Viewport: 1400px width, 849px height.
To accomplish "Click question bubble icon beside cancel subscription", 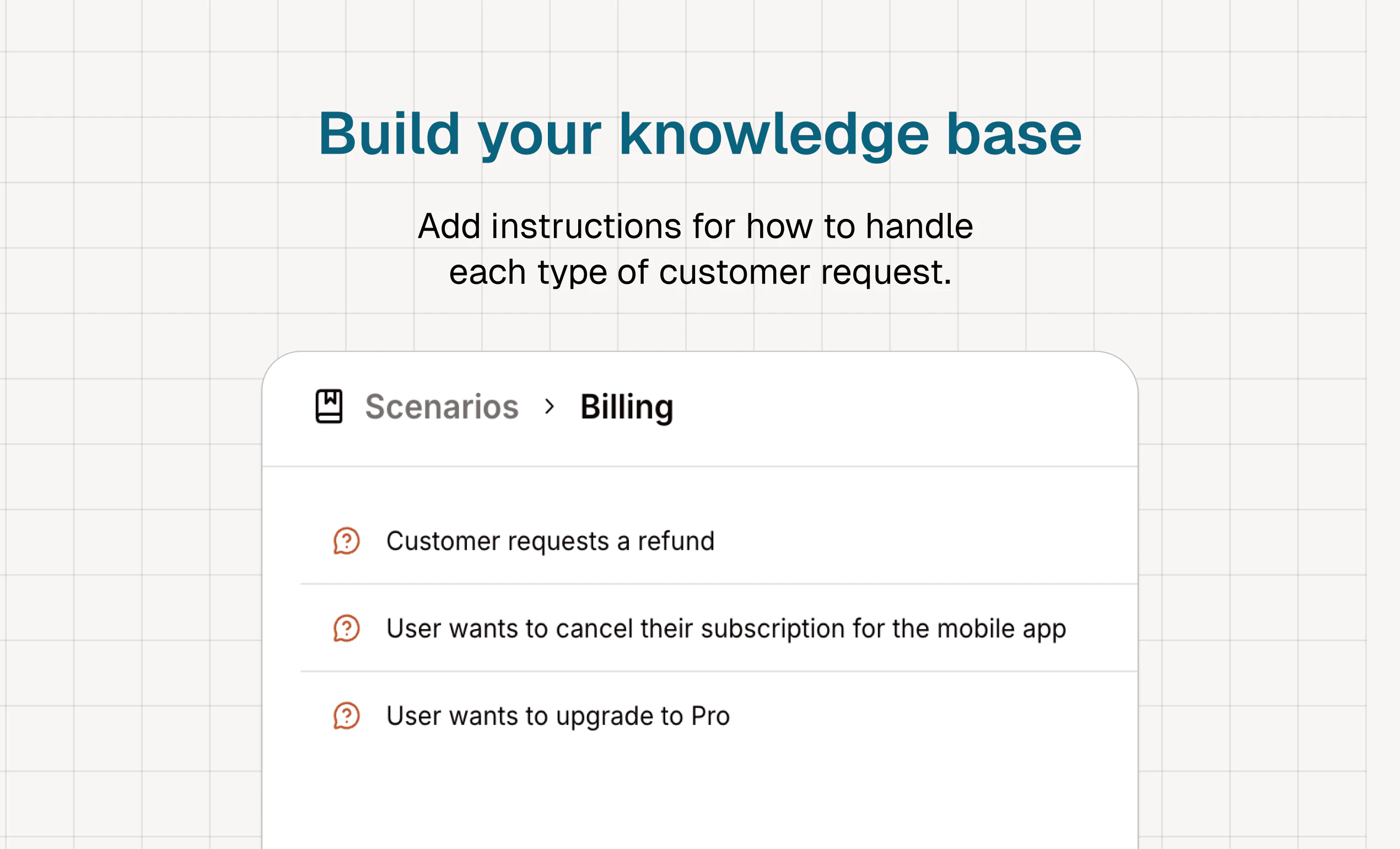I will [346, 628].
